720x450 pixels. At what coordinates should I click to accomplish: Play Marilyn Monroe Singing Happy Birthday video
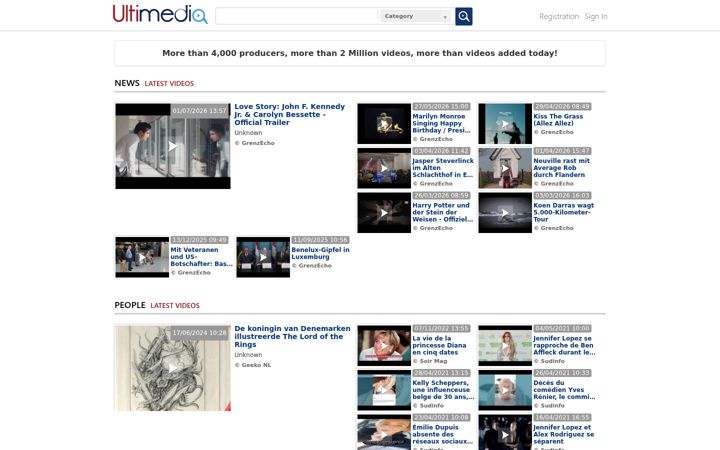pyautogui.click(x=384, y=124)
